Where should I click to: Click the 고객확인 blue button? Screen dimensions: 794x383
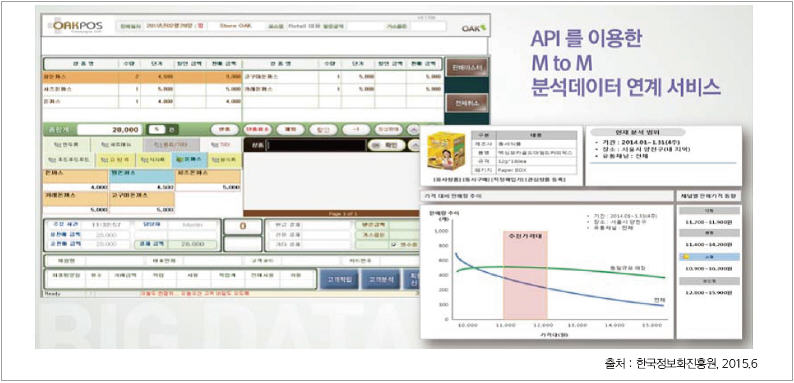(338, 279)
